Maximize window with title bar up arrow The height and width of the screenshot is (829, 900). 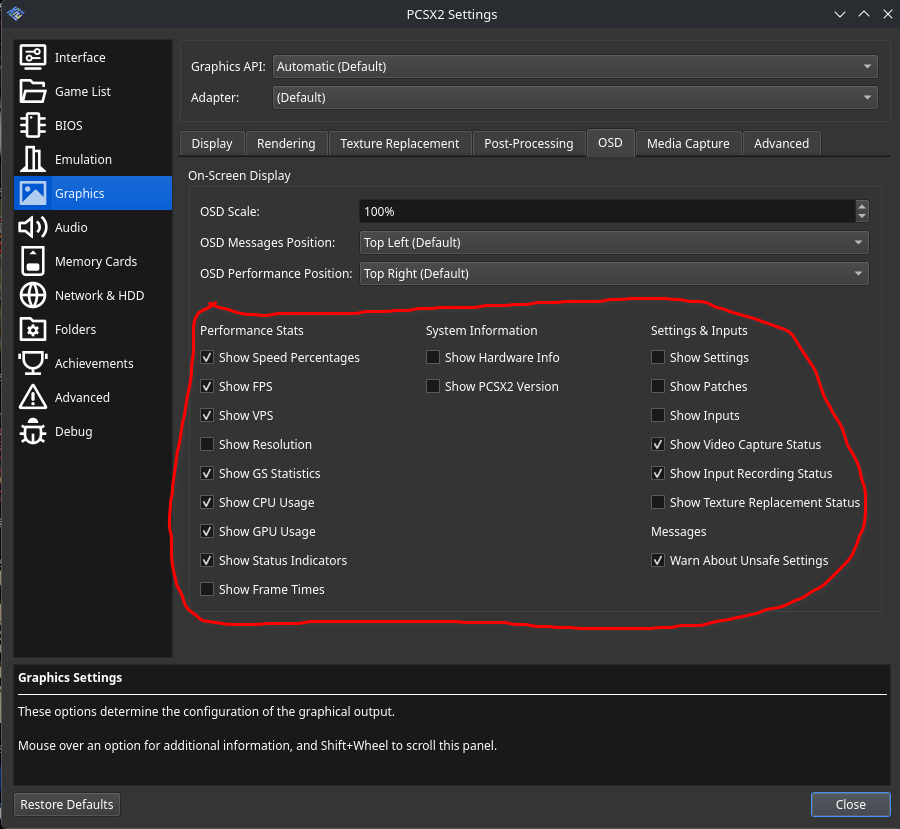pos(864,14)
